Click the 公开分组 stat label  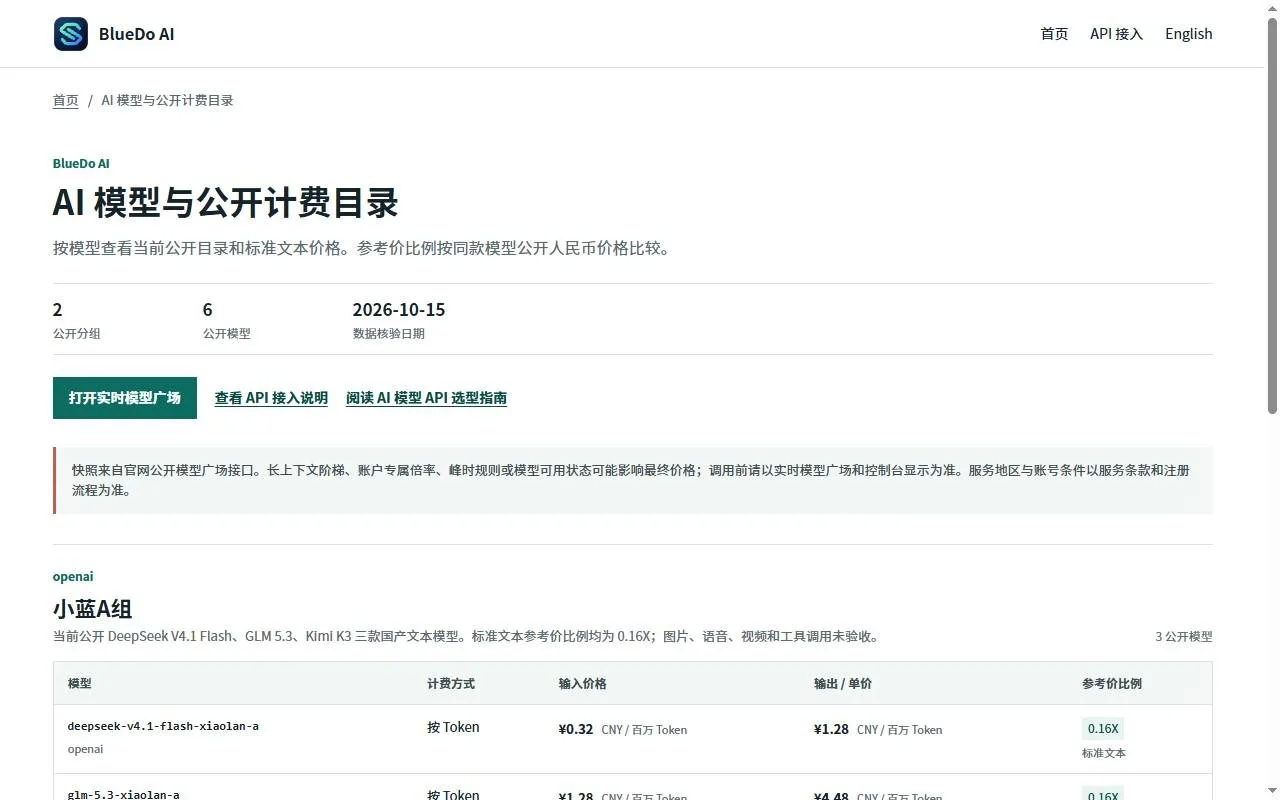pos(77,334)
